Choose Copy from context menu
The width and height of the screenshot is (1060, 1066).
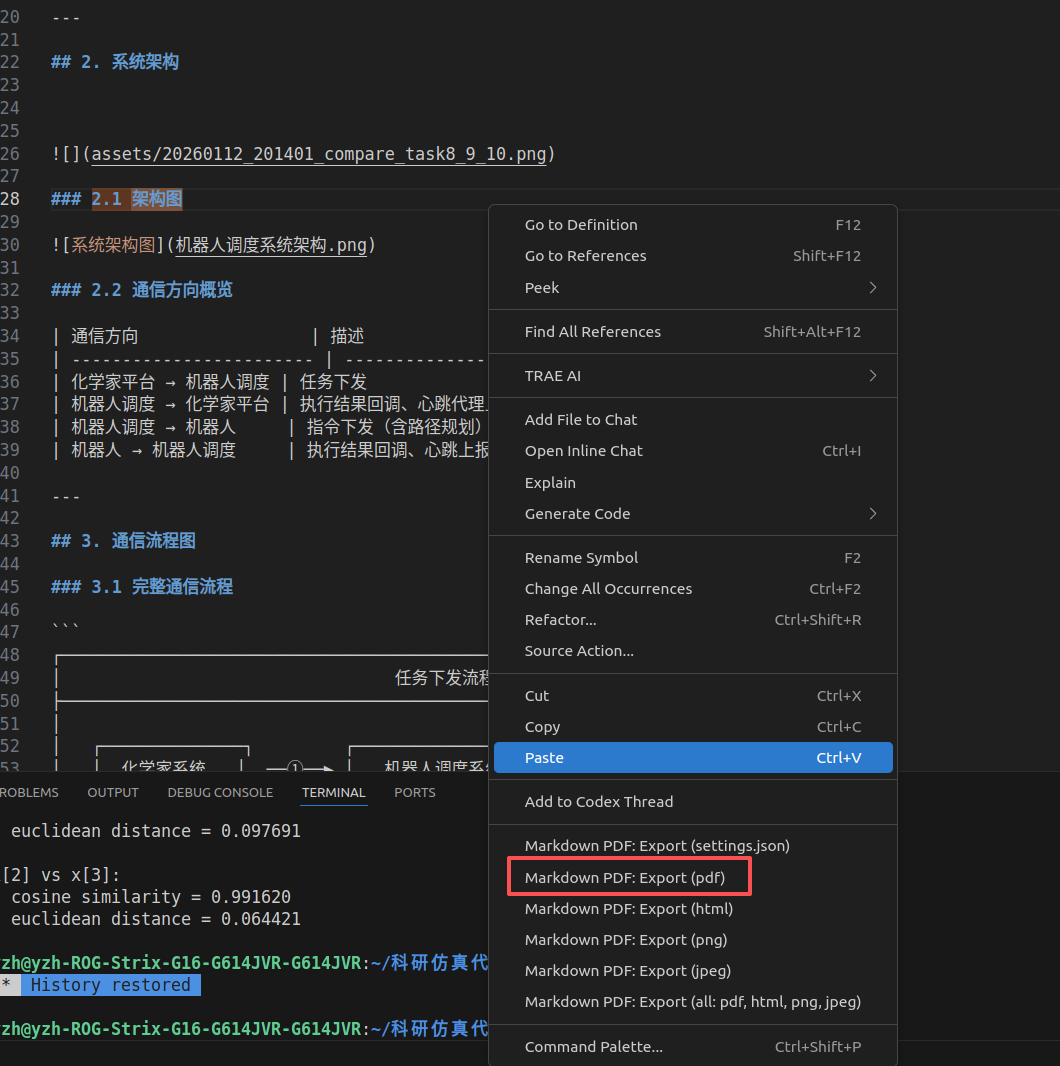coord(693,727)
